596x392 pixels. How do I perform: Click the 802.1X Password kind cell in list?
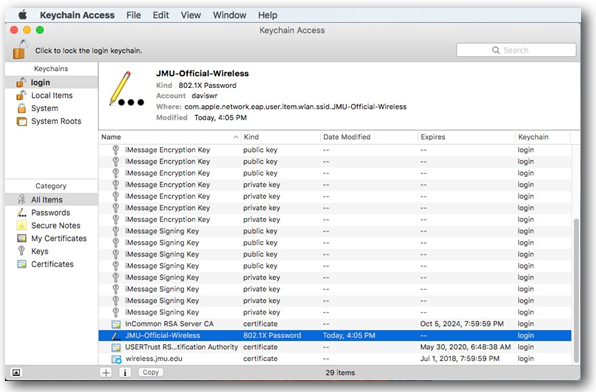click(x=272, y=335)
